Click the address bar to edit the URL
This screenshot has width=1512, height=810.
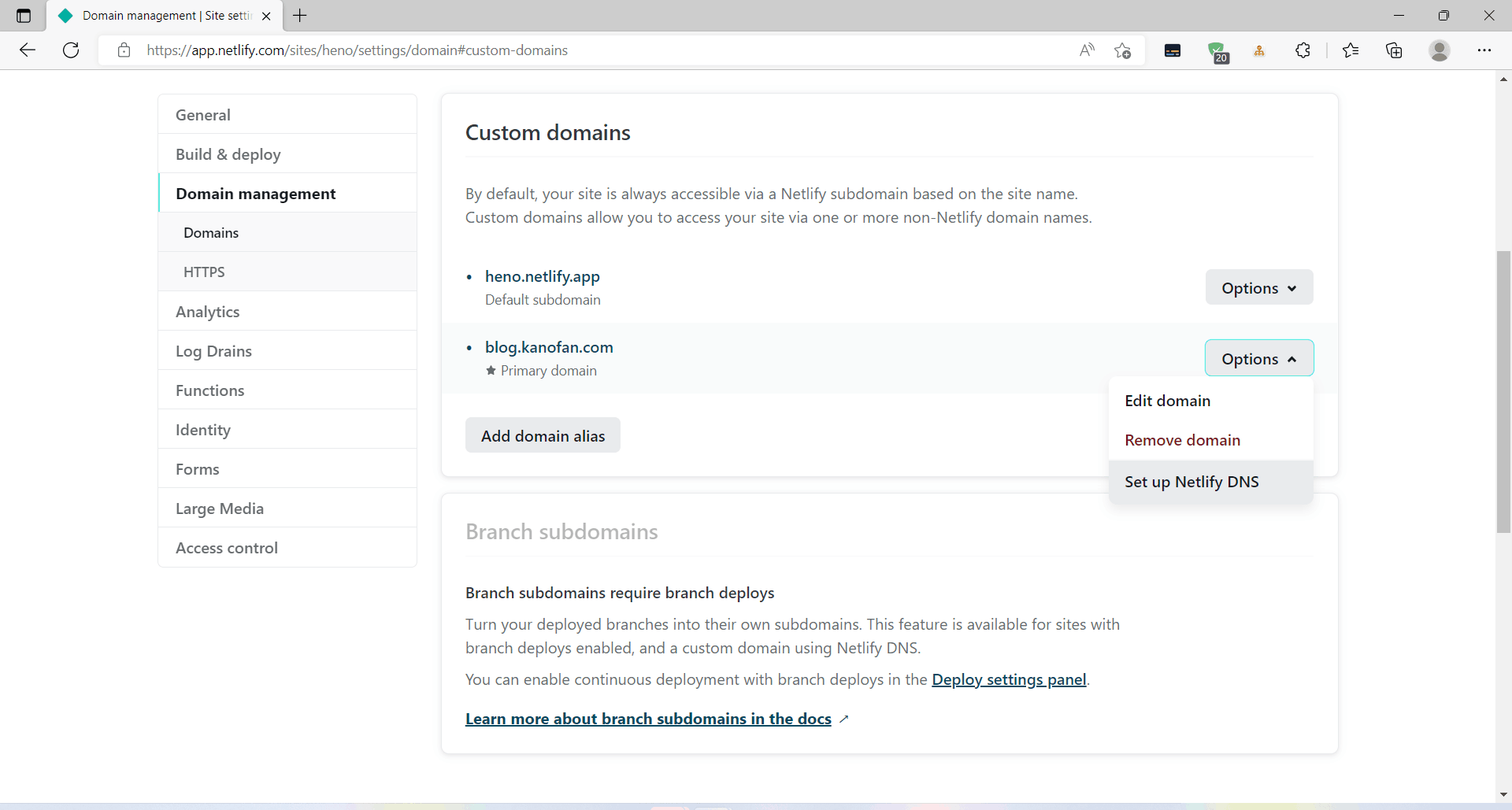point(551,50)
